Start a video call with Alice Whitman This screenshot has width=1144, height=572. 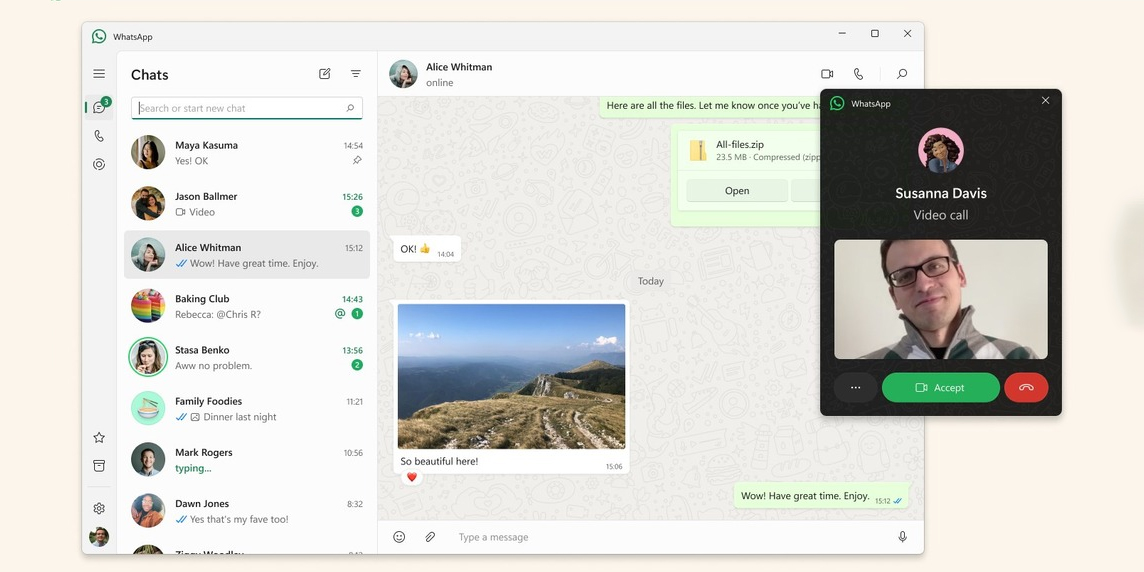point(827,74)
